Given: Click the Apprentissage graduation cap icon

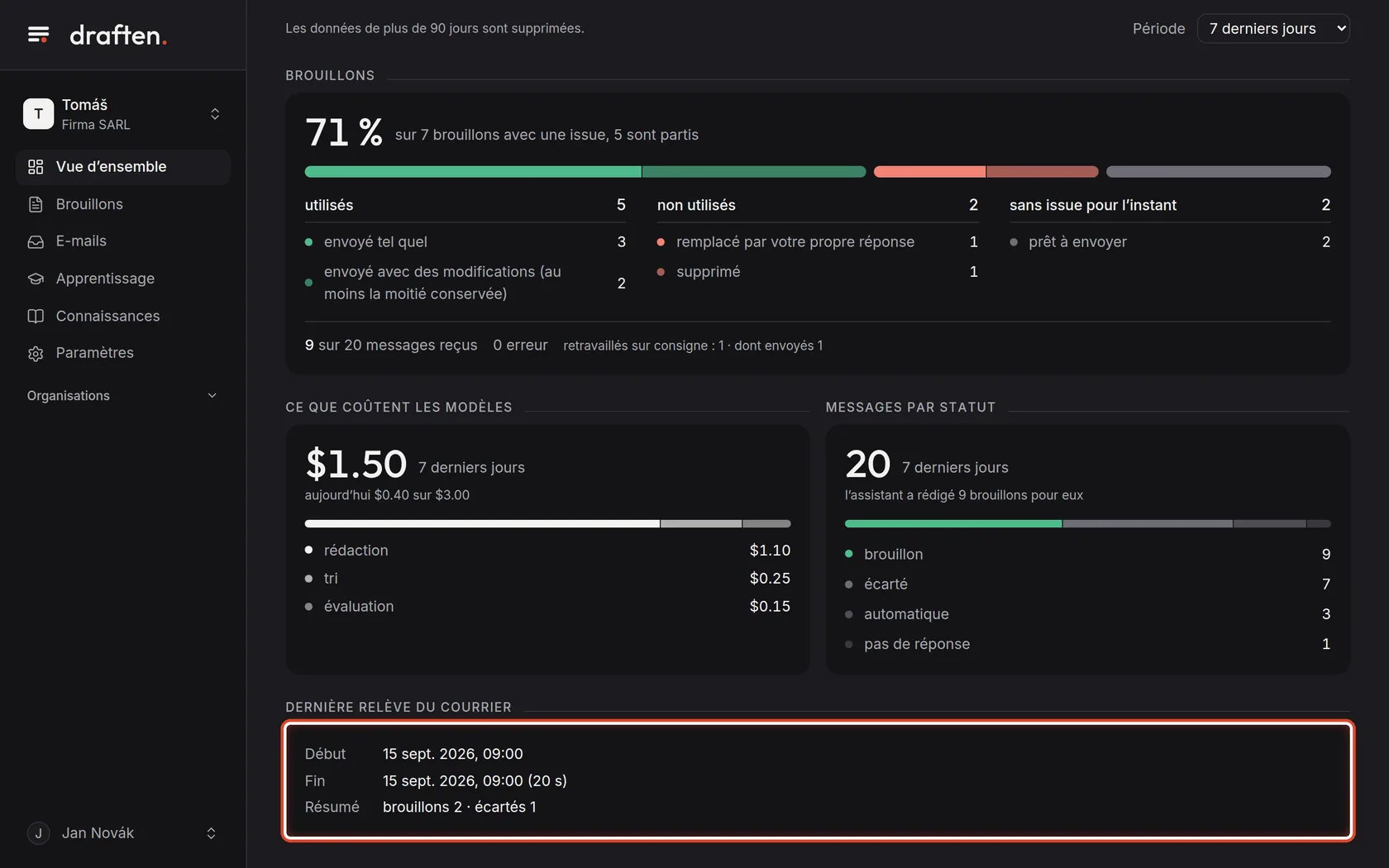Looking at the screenshot, I should [36, 279].
